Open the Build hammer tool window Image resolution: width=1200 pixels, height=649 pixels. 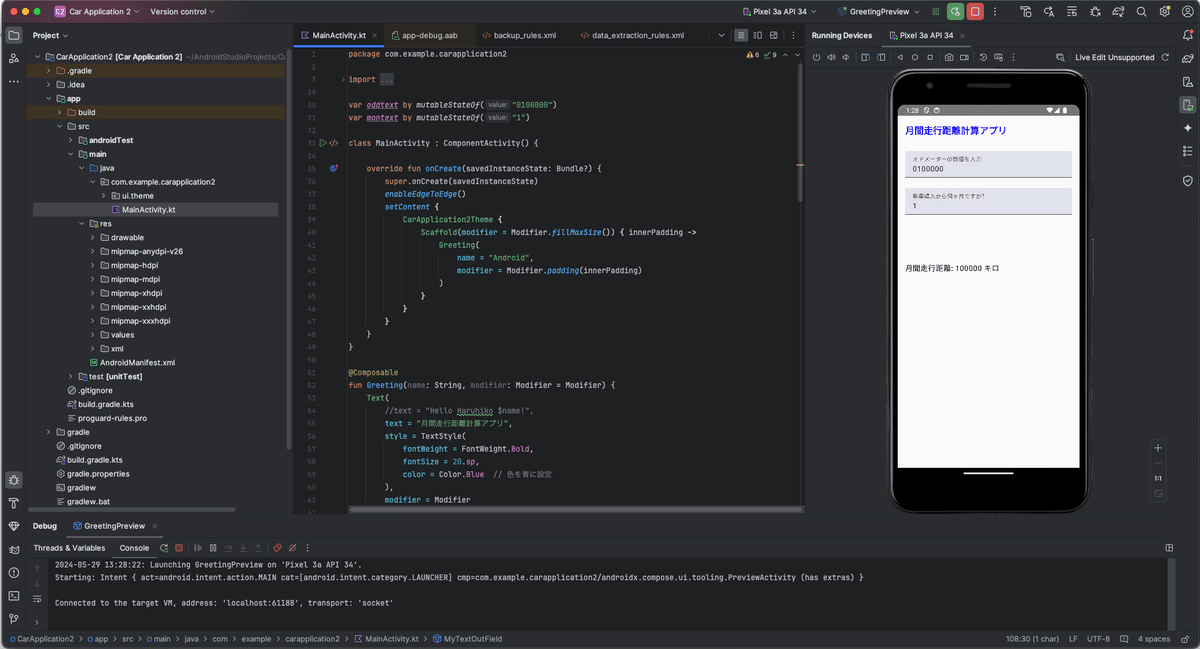pos(14,503)
